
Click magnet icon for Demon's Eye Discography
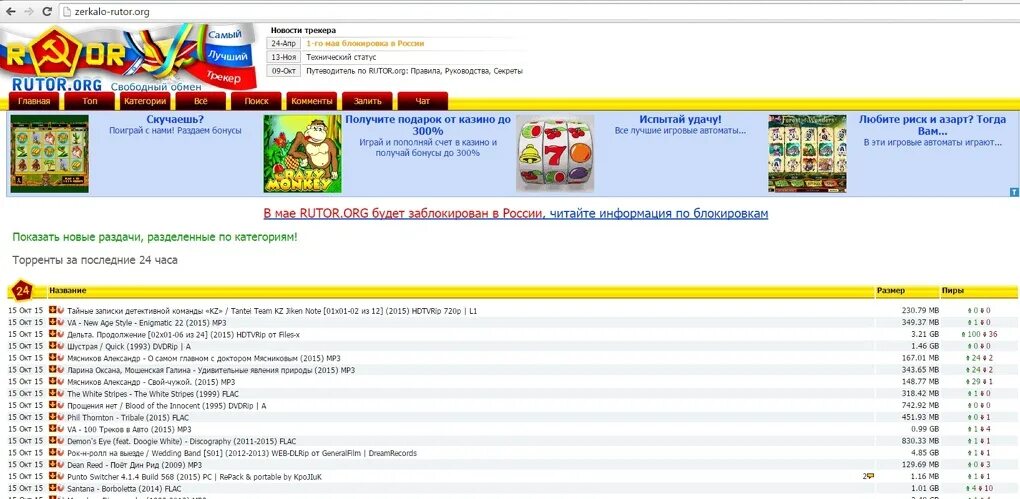(x=60, y=440)
